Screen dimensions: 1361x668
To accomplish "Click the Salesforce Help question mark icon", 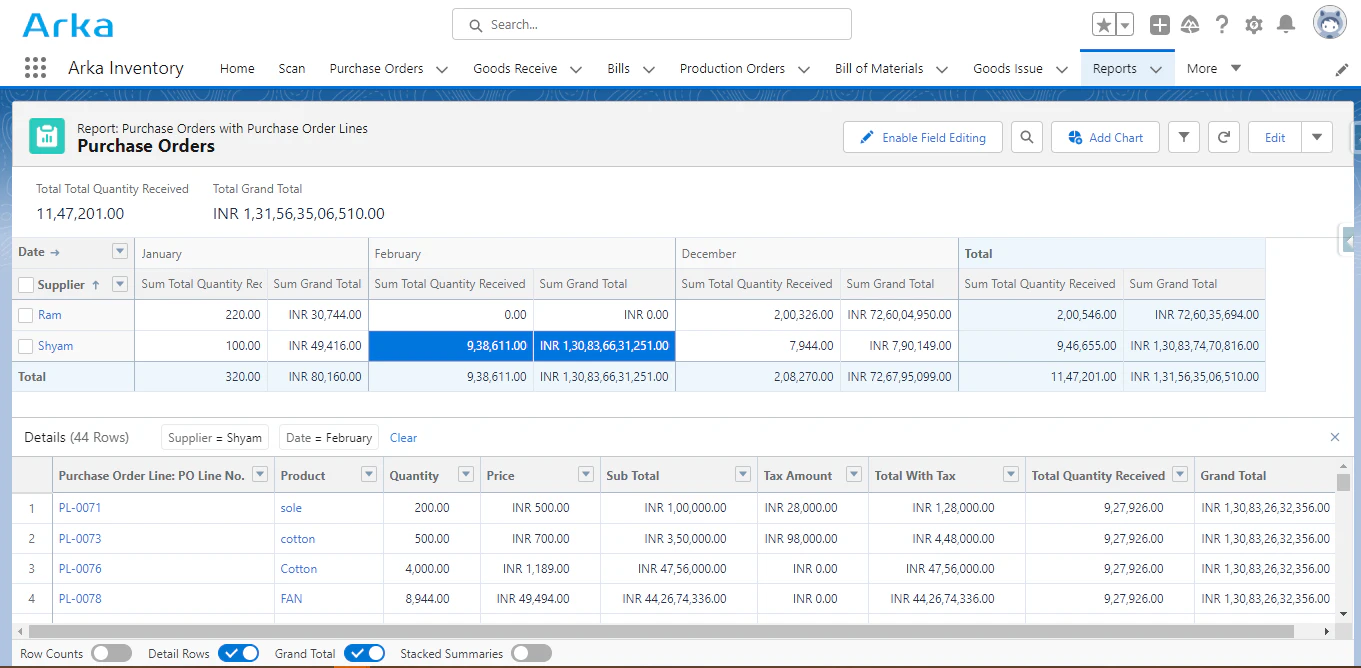I will tap(1221, 23).
